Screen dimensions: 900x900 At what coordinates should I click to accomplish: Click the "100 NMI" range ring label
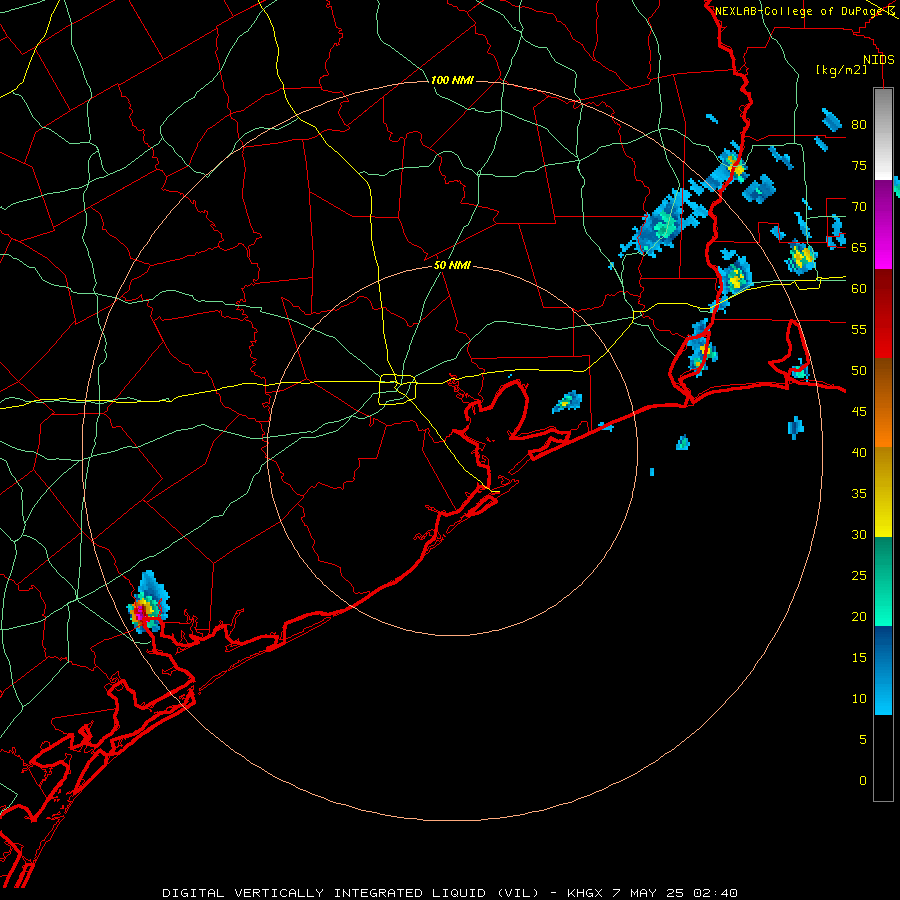coord(452,80)
